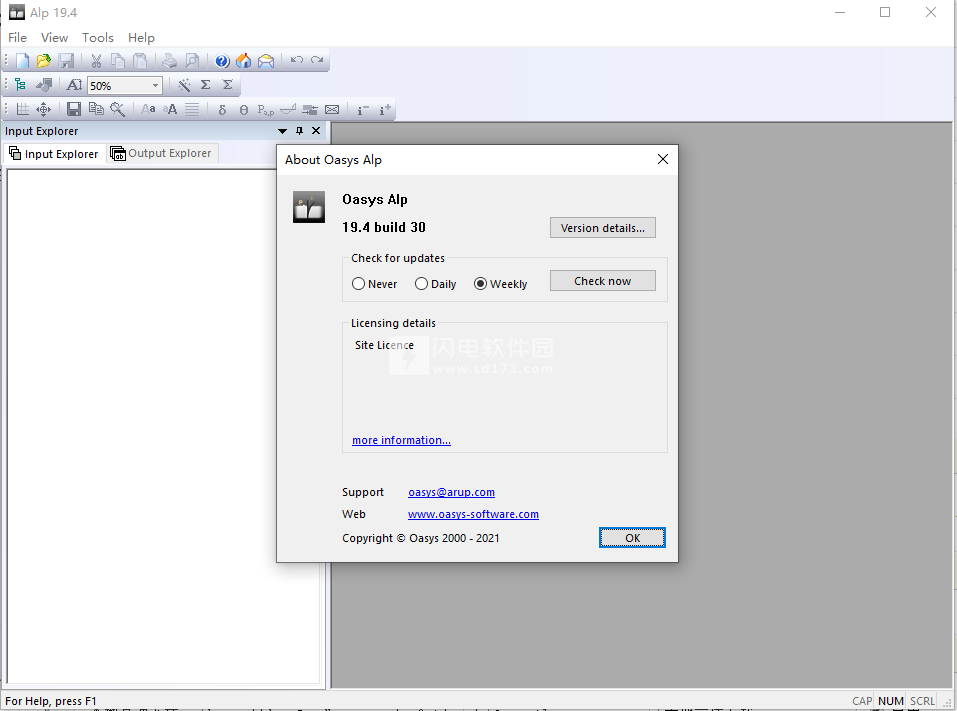Click the Cut scissors icon

[96, 60]
